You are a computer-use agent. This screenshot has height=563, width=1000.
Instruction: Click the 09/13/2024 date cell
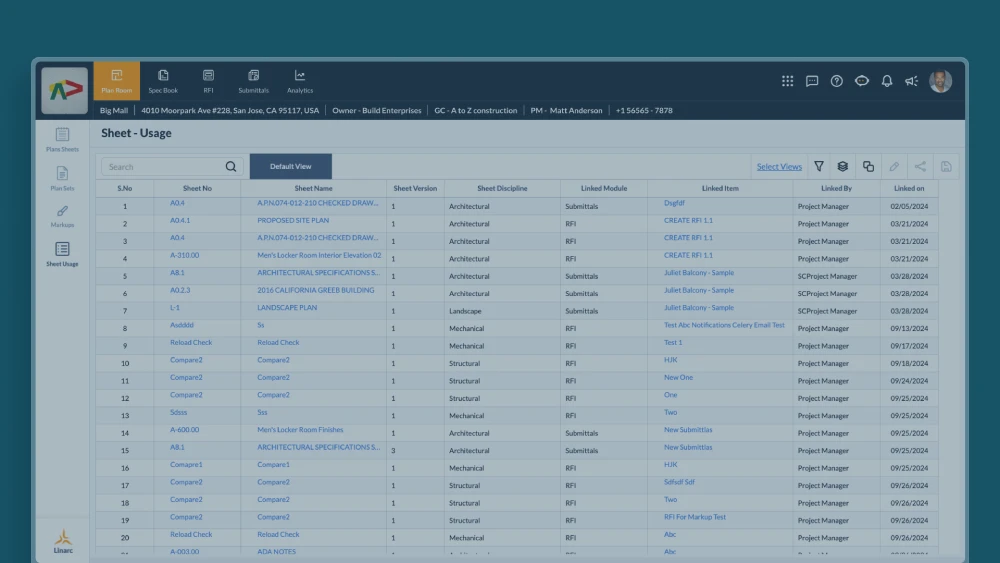909,328
